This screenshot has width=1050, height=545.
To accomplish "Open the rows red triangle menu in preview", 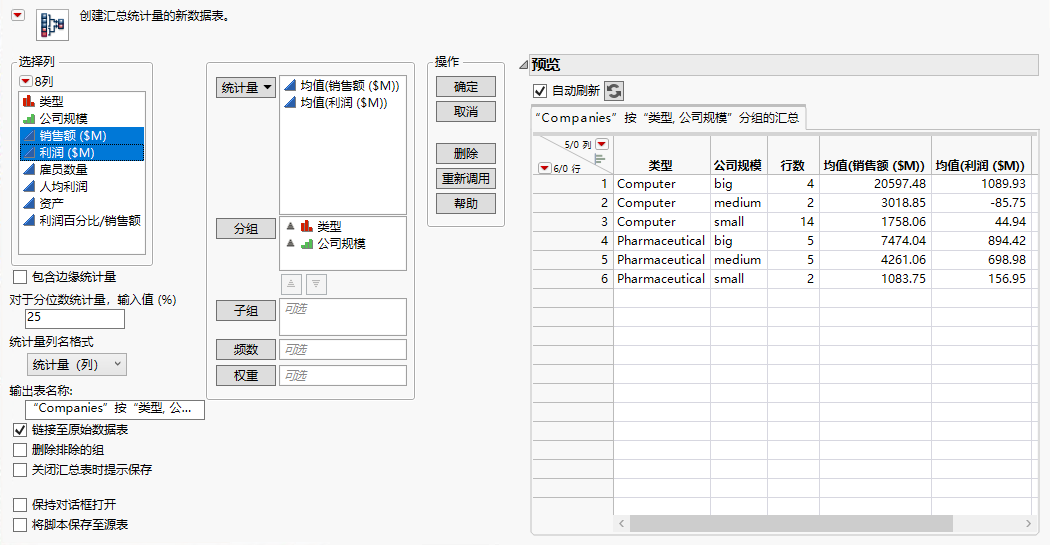I will [544, 168].
